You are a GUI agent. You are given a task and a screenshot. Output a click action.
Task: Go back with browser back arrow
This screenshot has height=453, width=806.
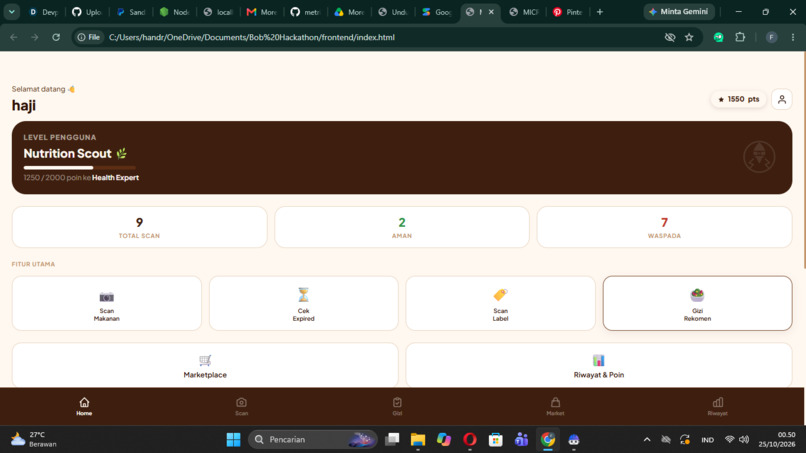14,37
